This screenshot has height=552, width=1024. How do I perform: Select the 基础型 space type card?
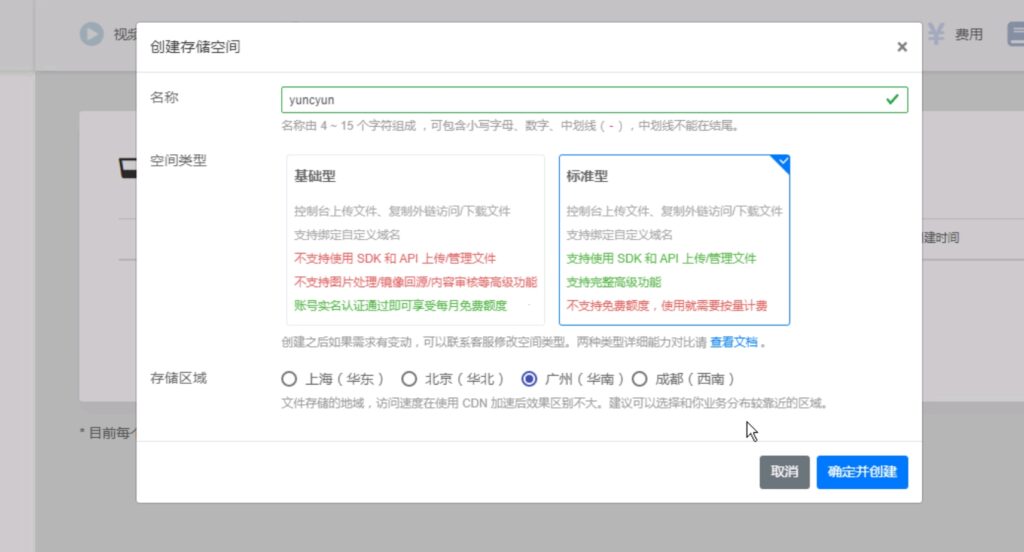tap(415, 240)
